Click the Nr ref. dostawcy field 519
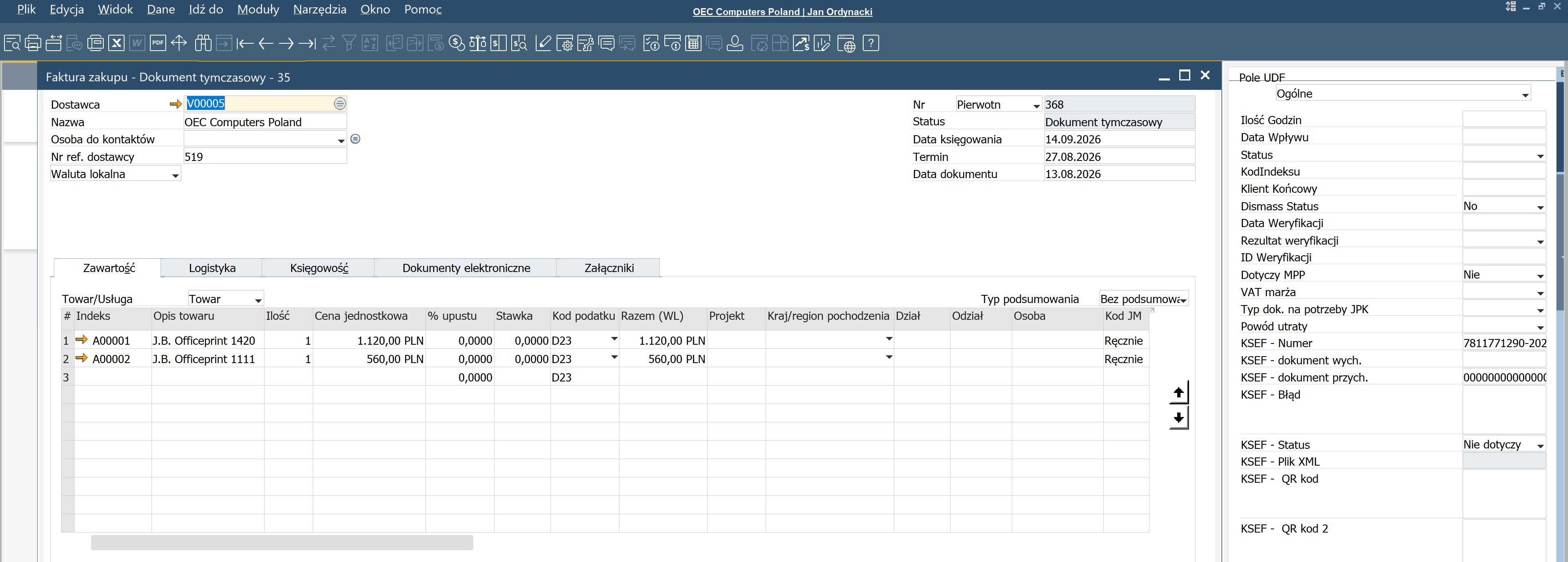Screen dimensions: 1568x562 click(265, 156)
